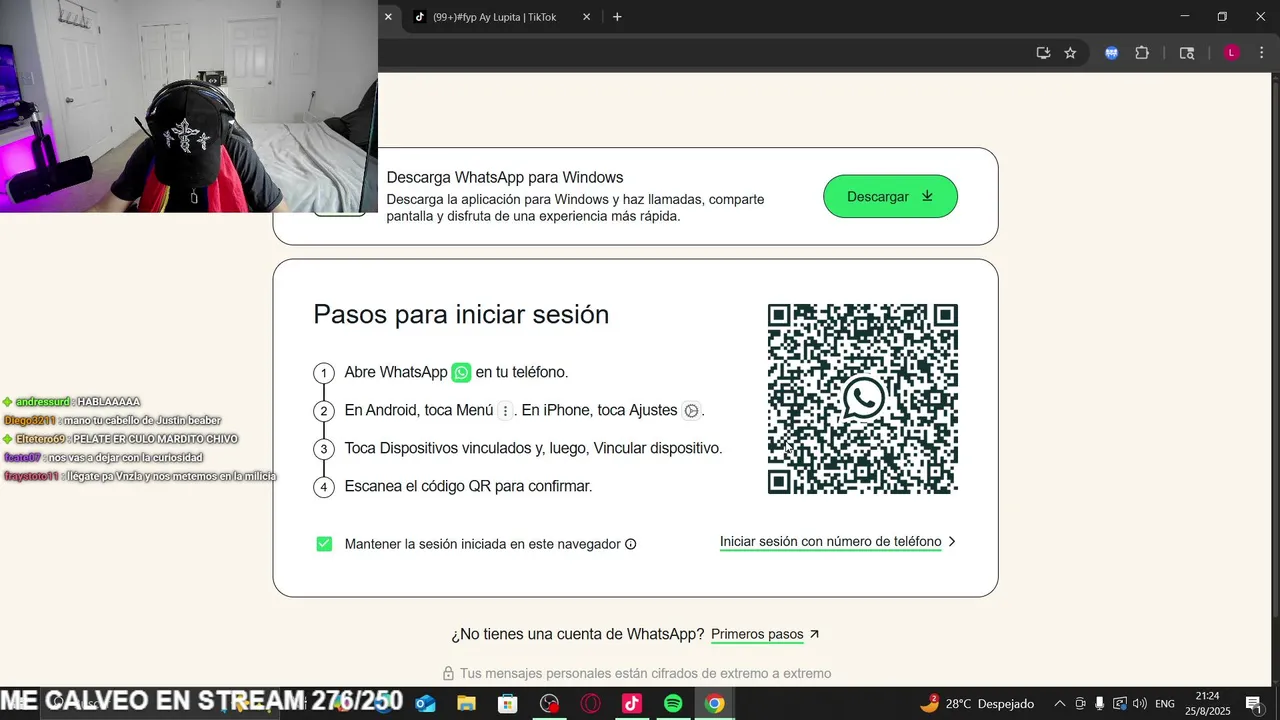Open the Chrome profile avatar L
The height and width of the screenshot is (720, 1280).
coord(1232,53)
